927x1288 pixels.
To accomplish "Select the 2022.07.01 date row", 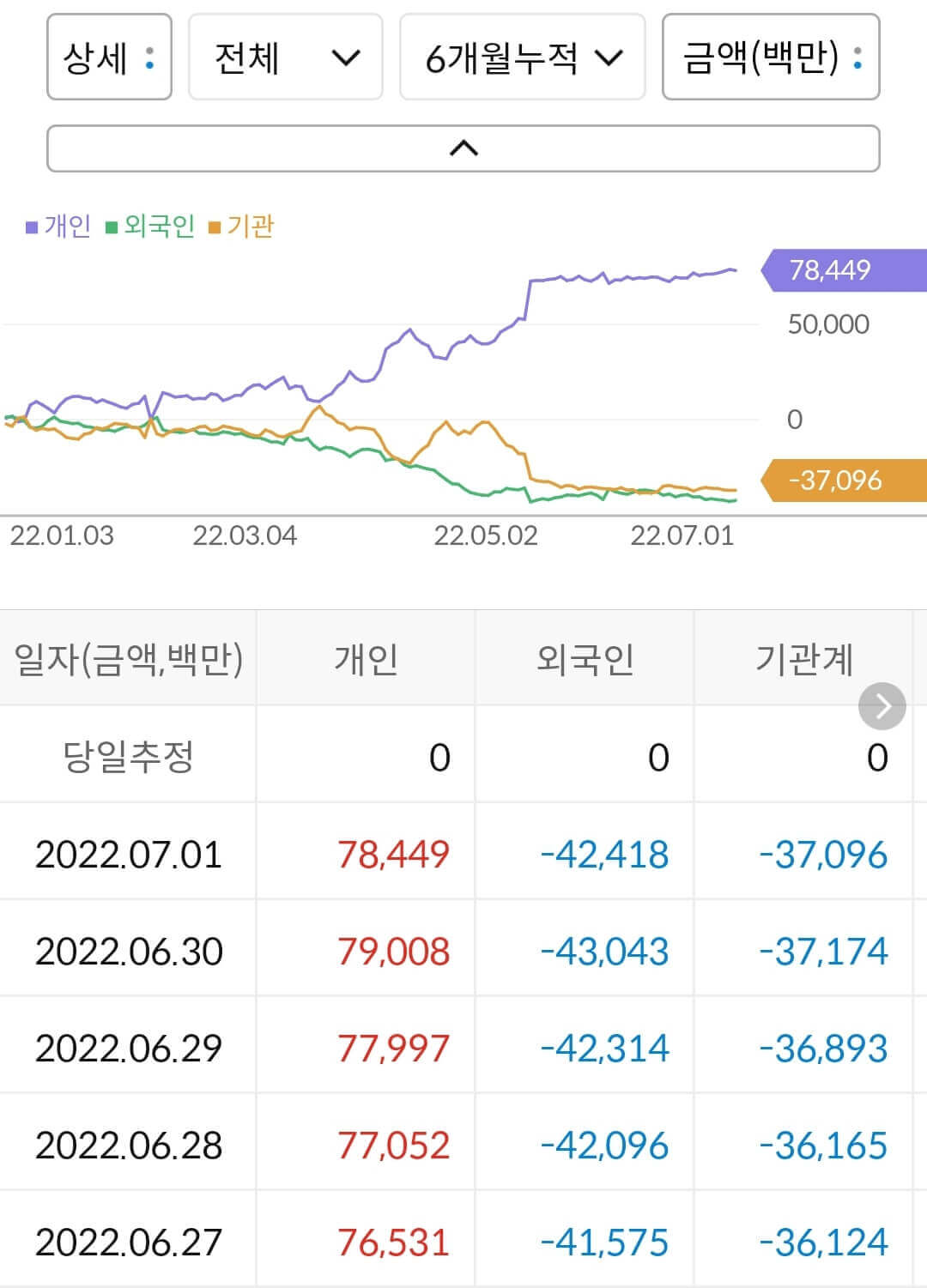I will click(x=129, y=854).
